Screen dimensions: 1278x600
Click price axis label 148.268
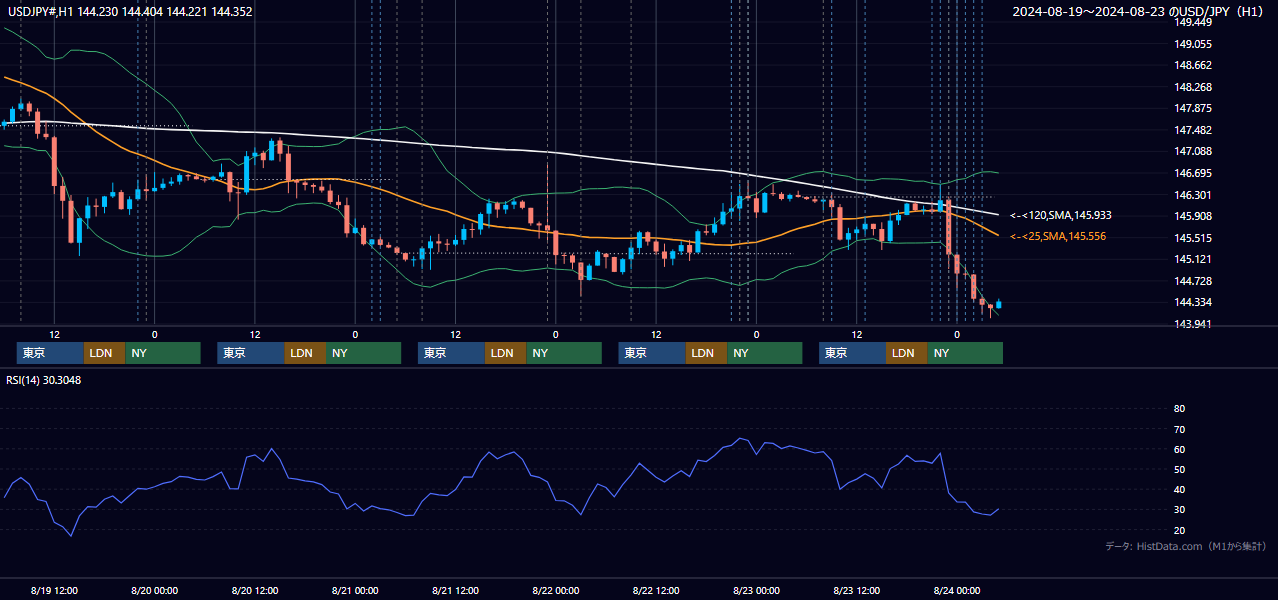1193,87
